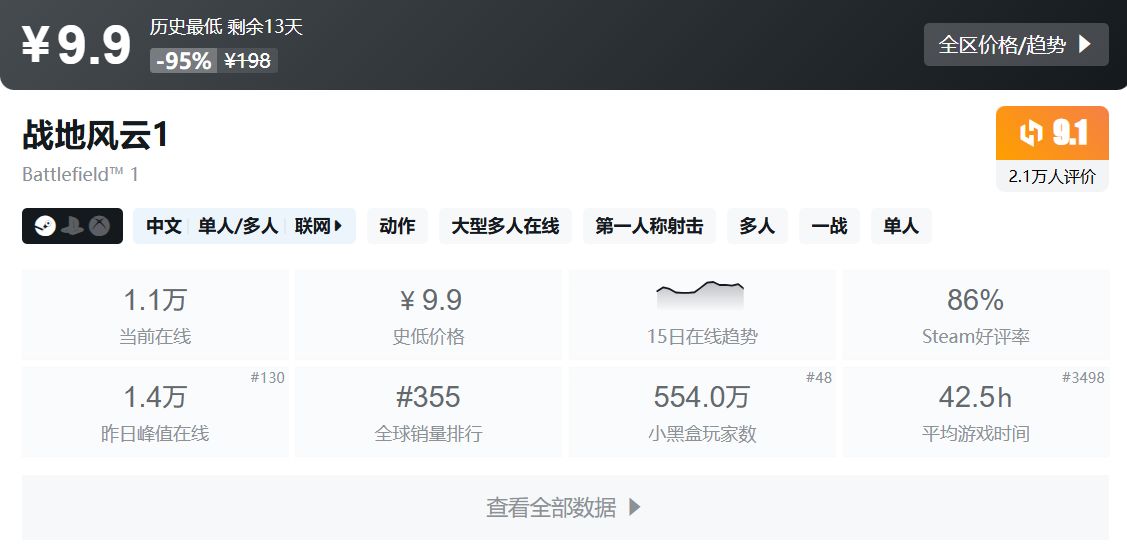This screenshot has width=1127, height=559.
Task: Click the 史低价格 ¥9.9 stat card
Action: [428, 315]
